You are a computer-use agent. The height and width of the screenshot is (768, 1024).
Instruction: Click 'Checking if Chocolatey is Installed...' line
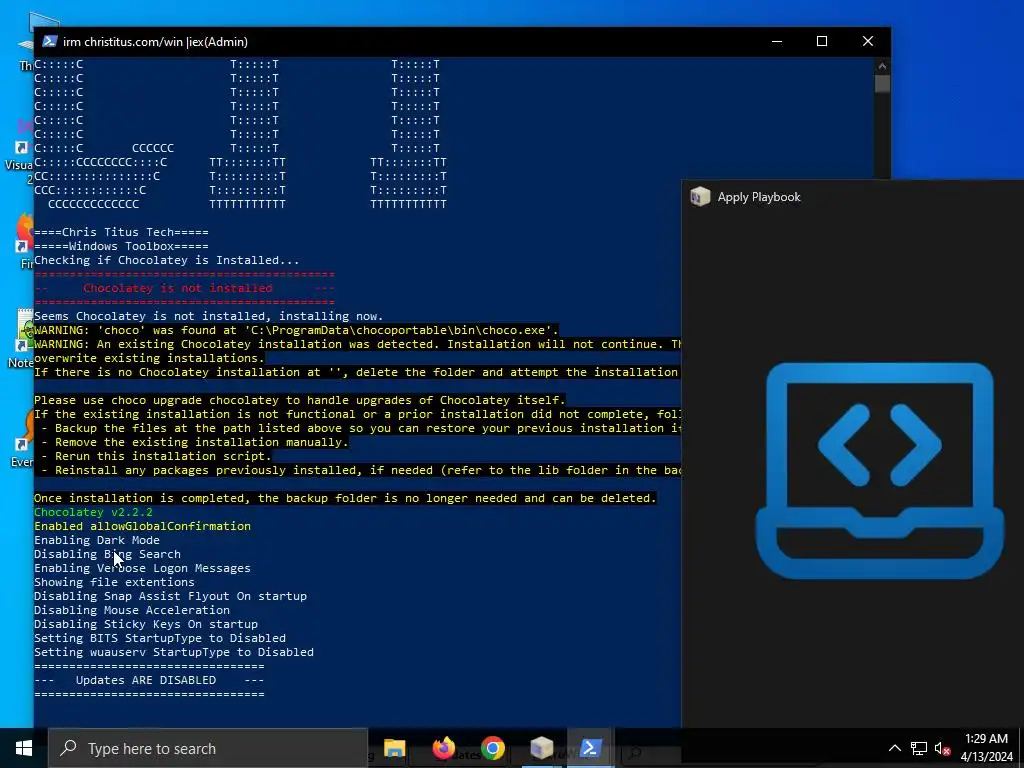click(x=167, y=260)
